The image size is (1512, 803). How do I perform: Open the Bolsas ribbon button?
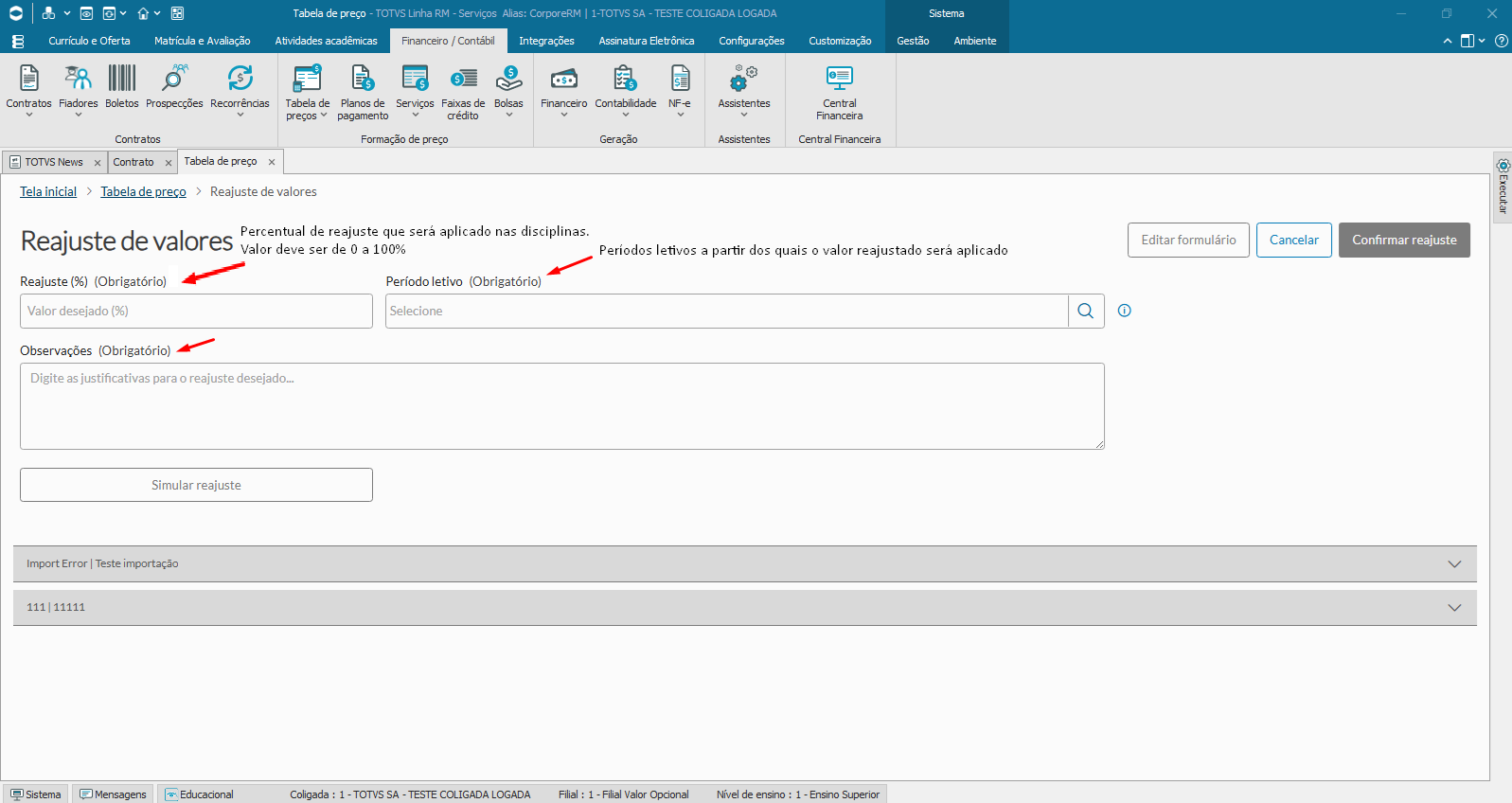click(x=508, y=89)
